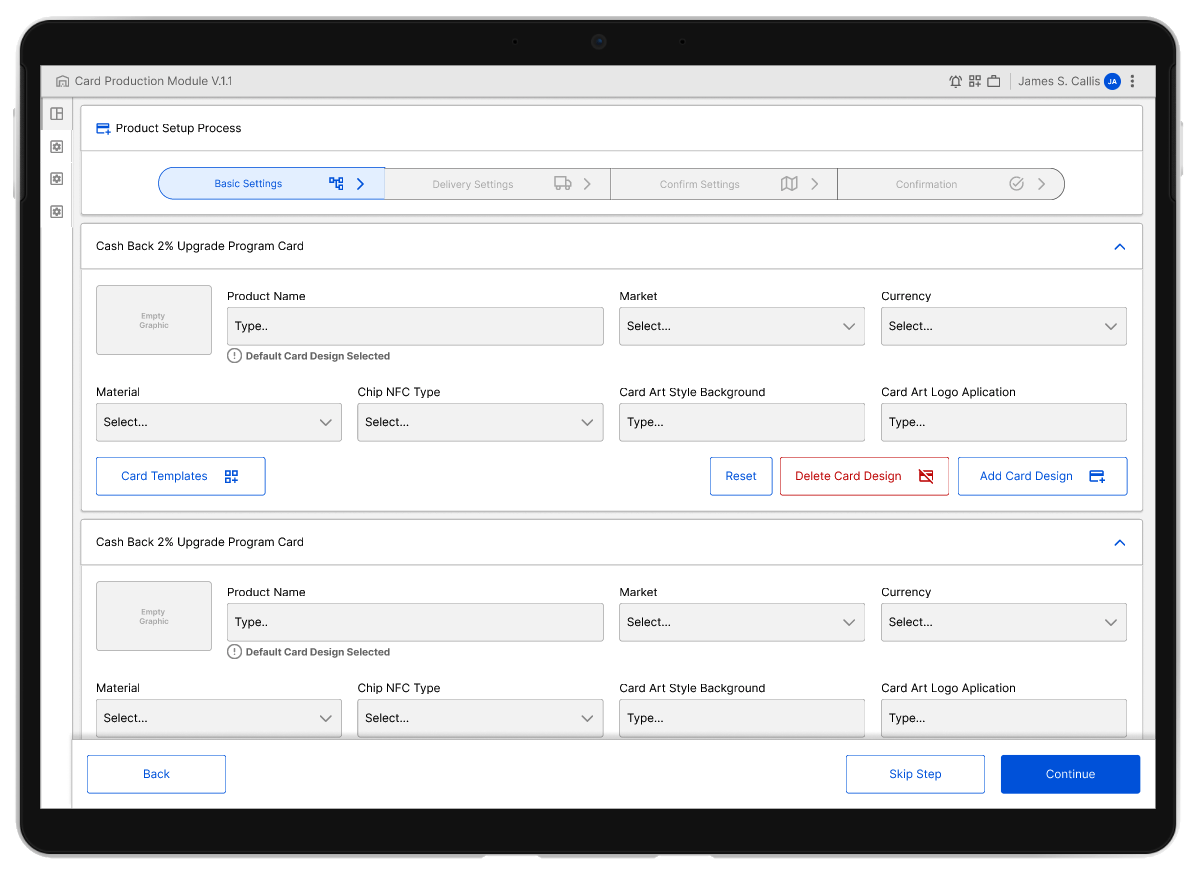Open the Currency dropdown in first card
The image size is (1193, 874).
pos(1003,326)
